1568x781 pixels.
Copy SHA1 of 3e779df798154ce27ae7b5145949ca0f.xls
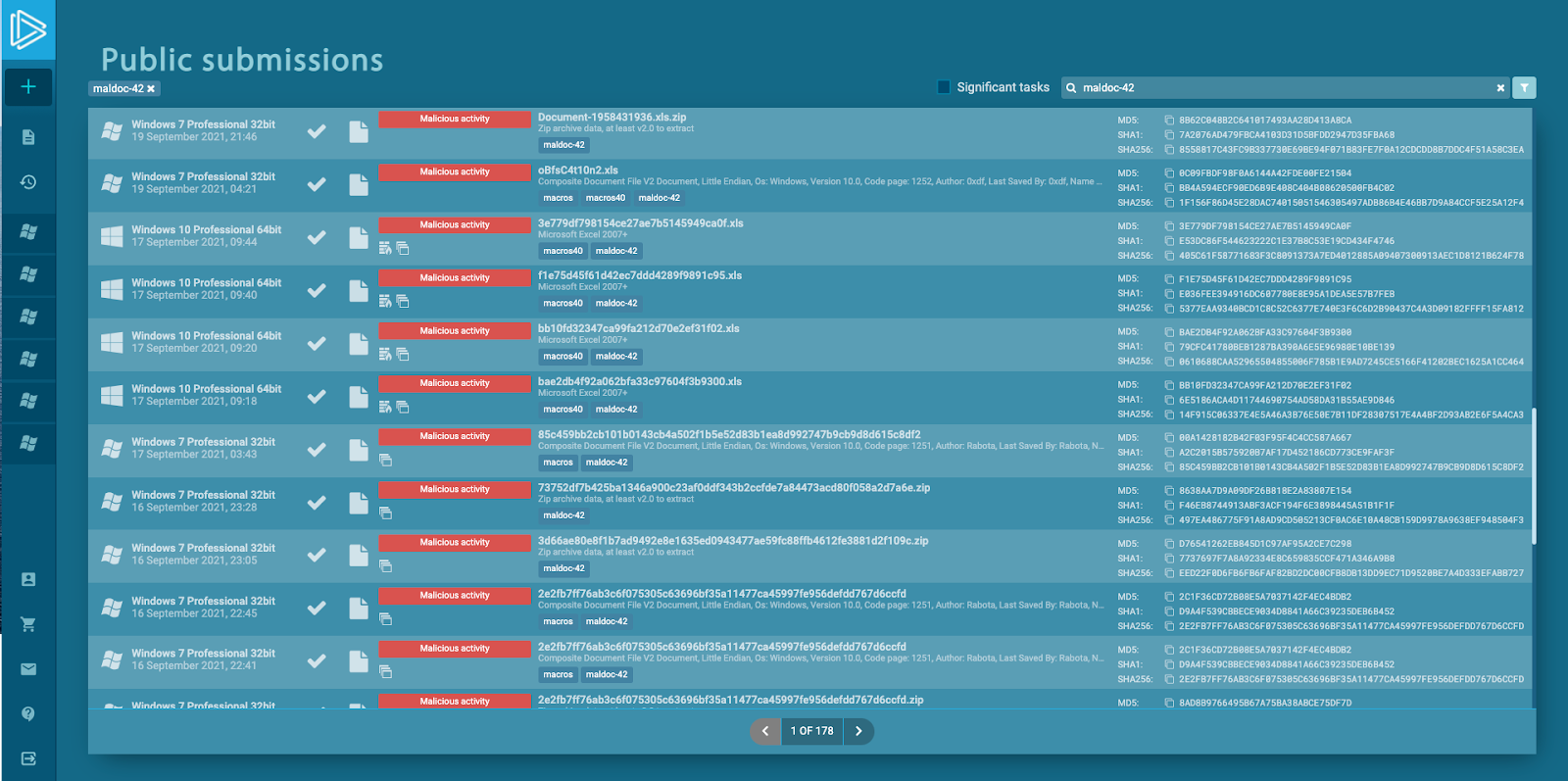[x=1169, y=241]
